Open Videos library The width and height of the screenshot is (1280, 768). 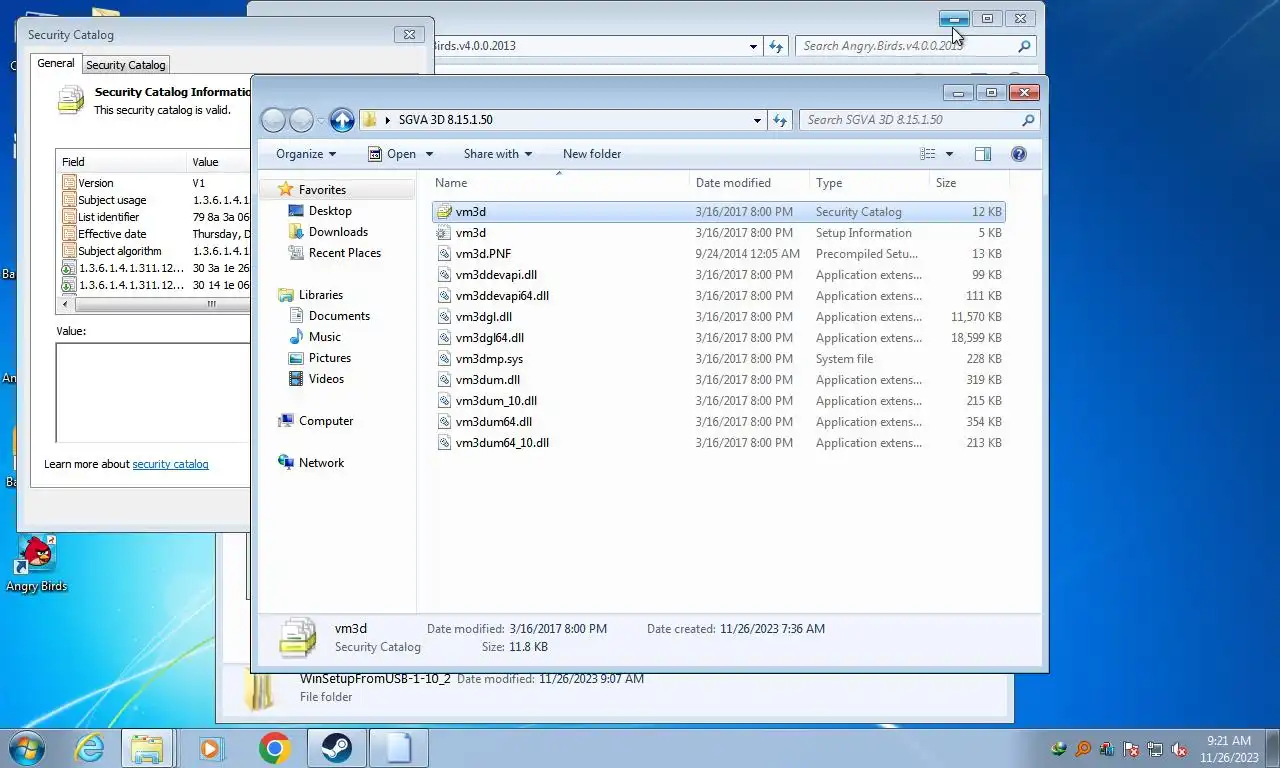click(x=326, y=379)
